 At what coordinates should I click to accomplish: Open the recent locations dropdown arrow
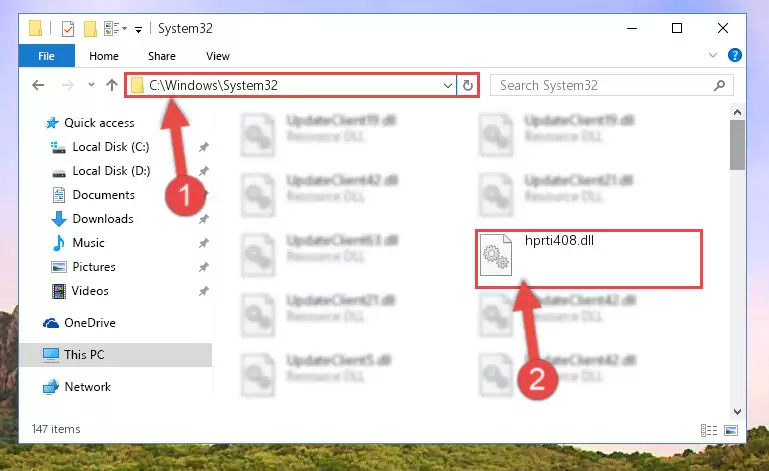[91, 85]
